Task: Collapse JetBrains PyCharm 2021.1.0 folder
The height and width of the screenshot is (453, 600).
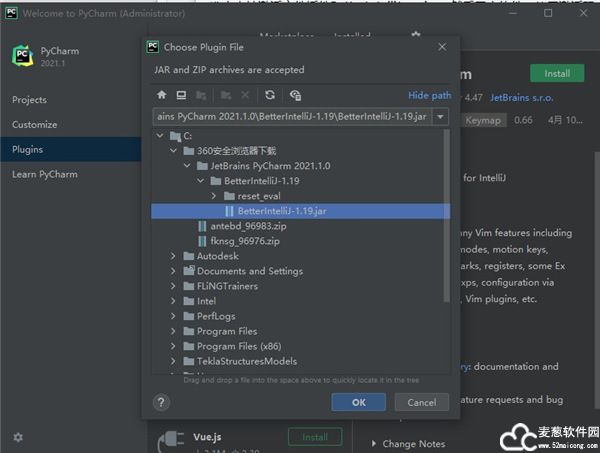Action: click(x=187, y=166)
